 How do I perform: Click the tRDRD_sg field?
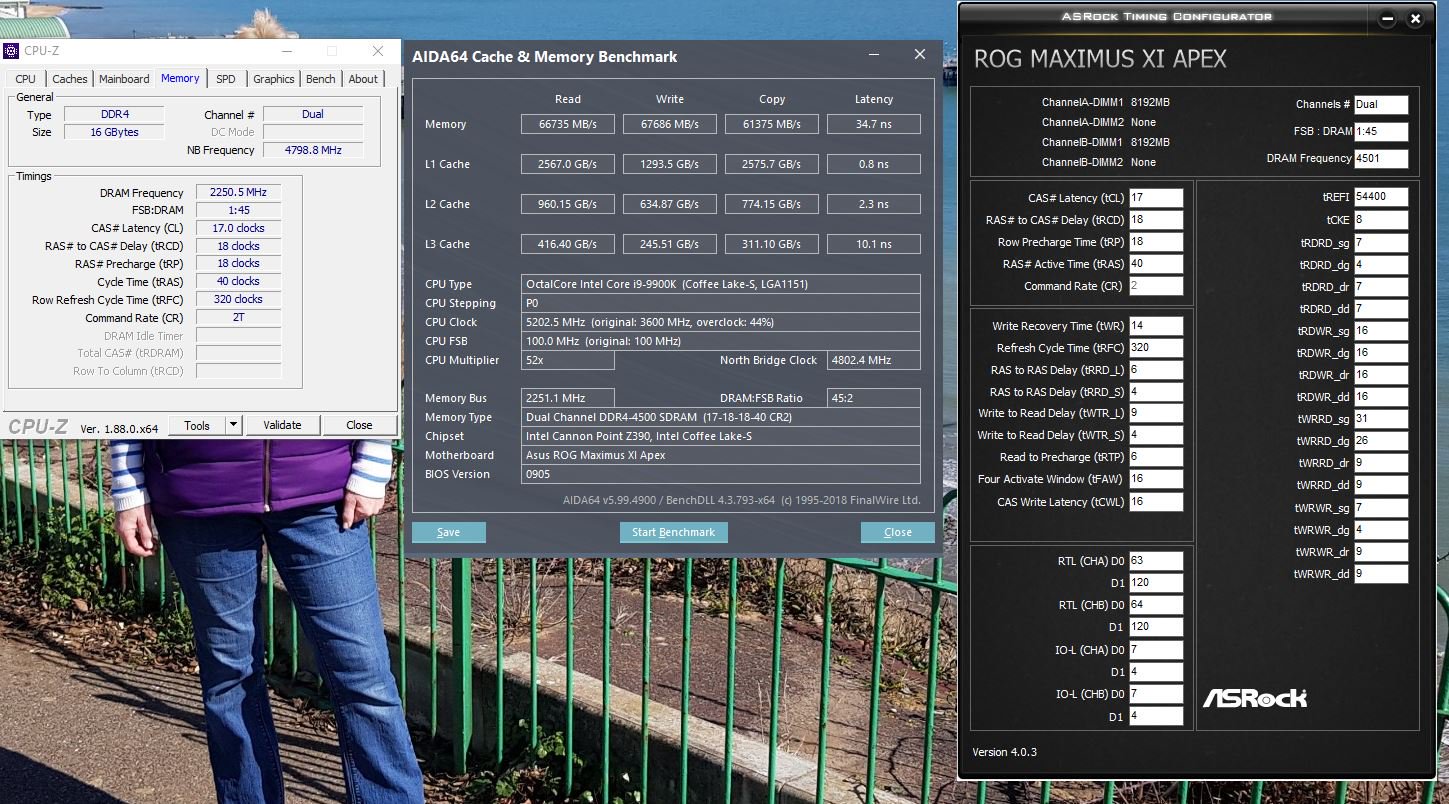pos(1381,243)
